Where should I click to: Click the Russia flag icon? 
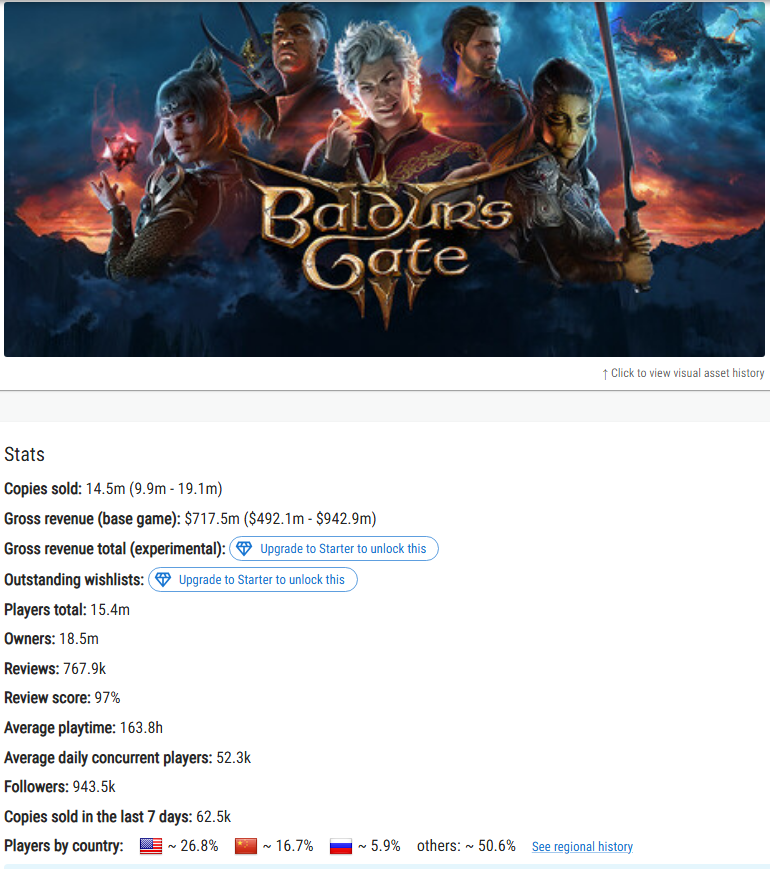tap(340, 846)
